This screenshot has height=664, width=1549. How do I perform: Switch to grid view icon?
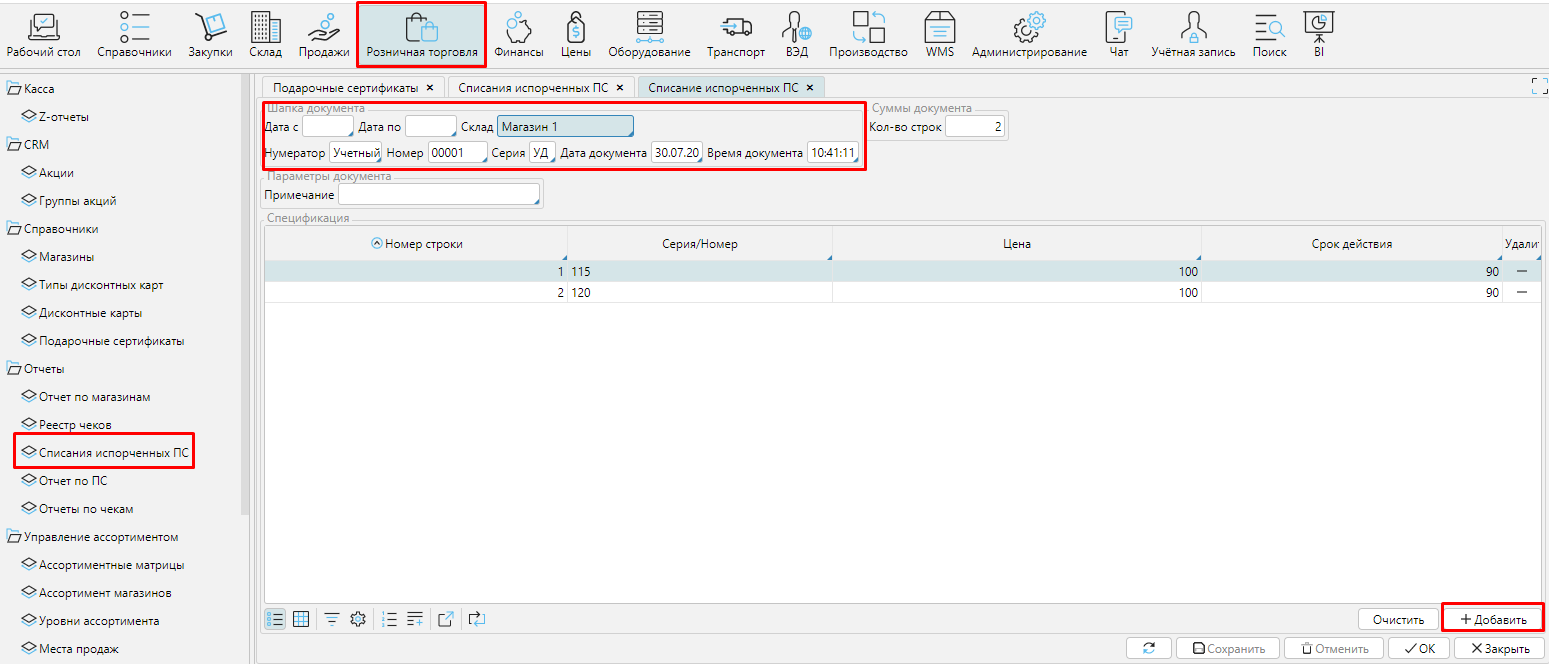click(301, 619)
